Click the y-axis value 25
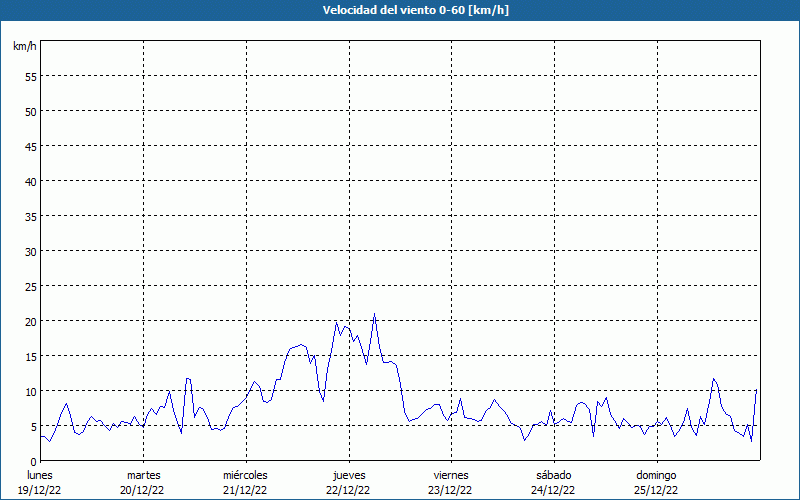This screenshot has width=800, height=500. pos(31,287)
